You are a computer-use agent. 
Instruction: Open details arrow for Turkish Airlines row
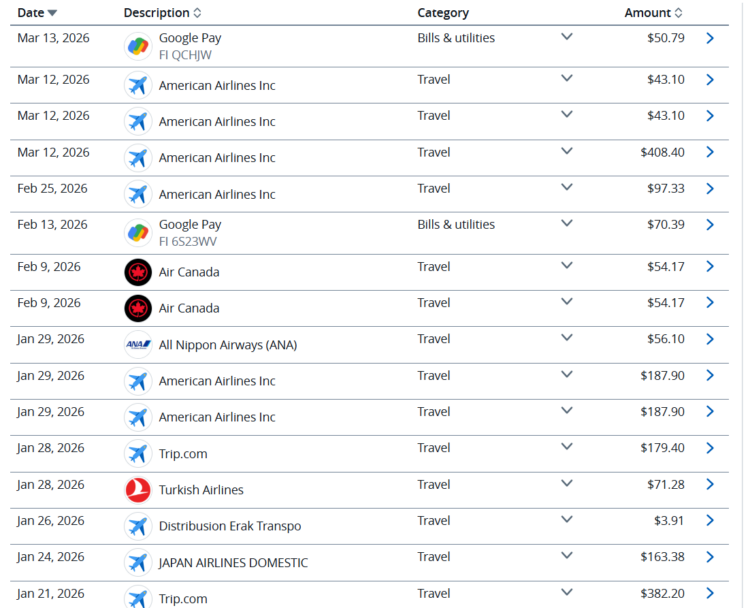[x=710, y=485]
